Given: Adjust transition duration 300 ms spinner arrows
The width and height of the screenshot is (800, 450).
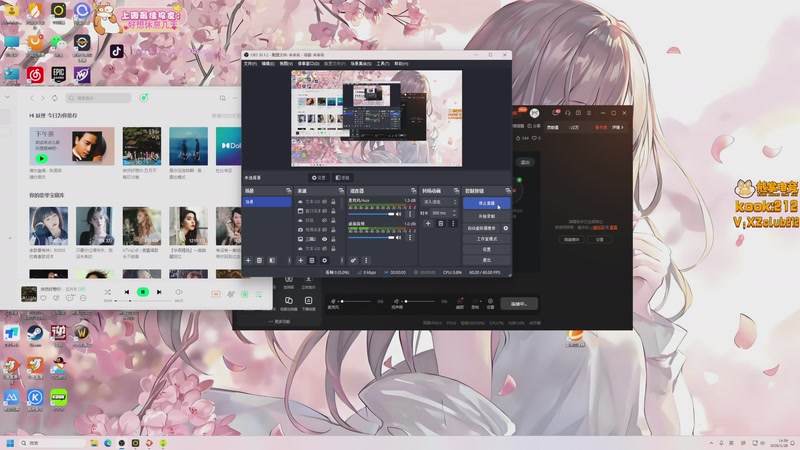Looking at the screenshot, I should (455, 213).
